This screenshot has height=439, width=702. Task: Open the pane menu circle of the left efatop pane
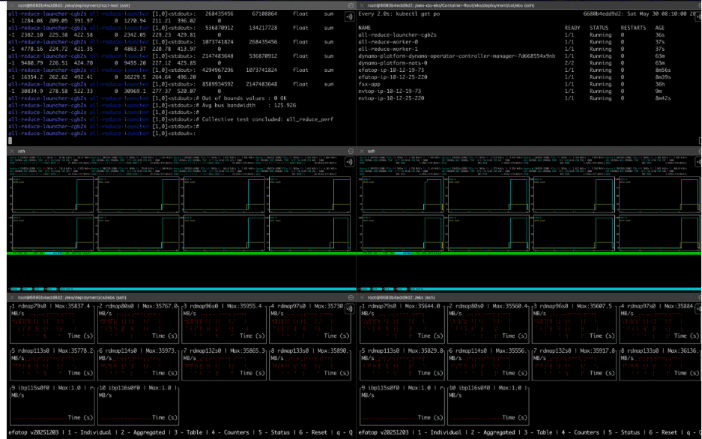(x=351, y=297)
